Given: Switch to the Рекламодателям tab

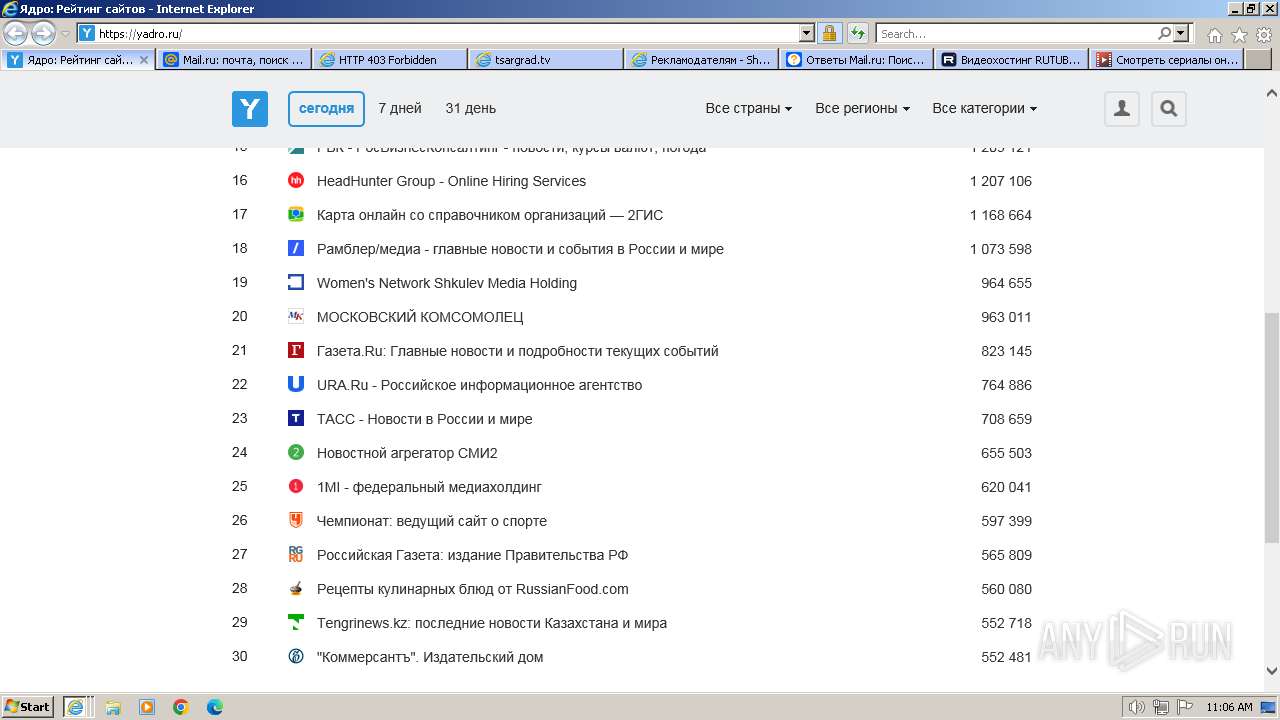Looking at the screenshot, I should coord(702,60).
